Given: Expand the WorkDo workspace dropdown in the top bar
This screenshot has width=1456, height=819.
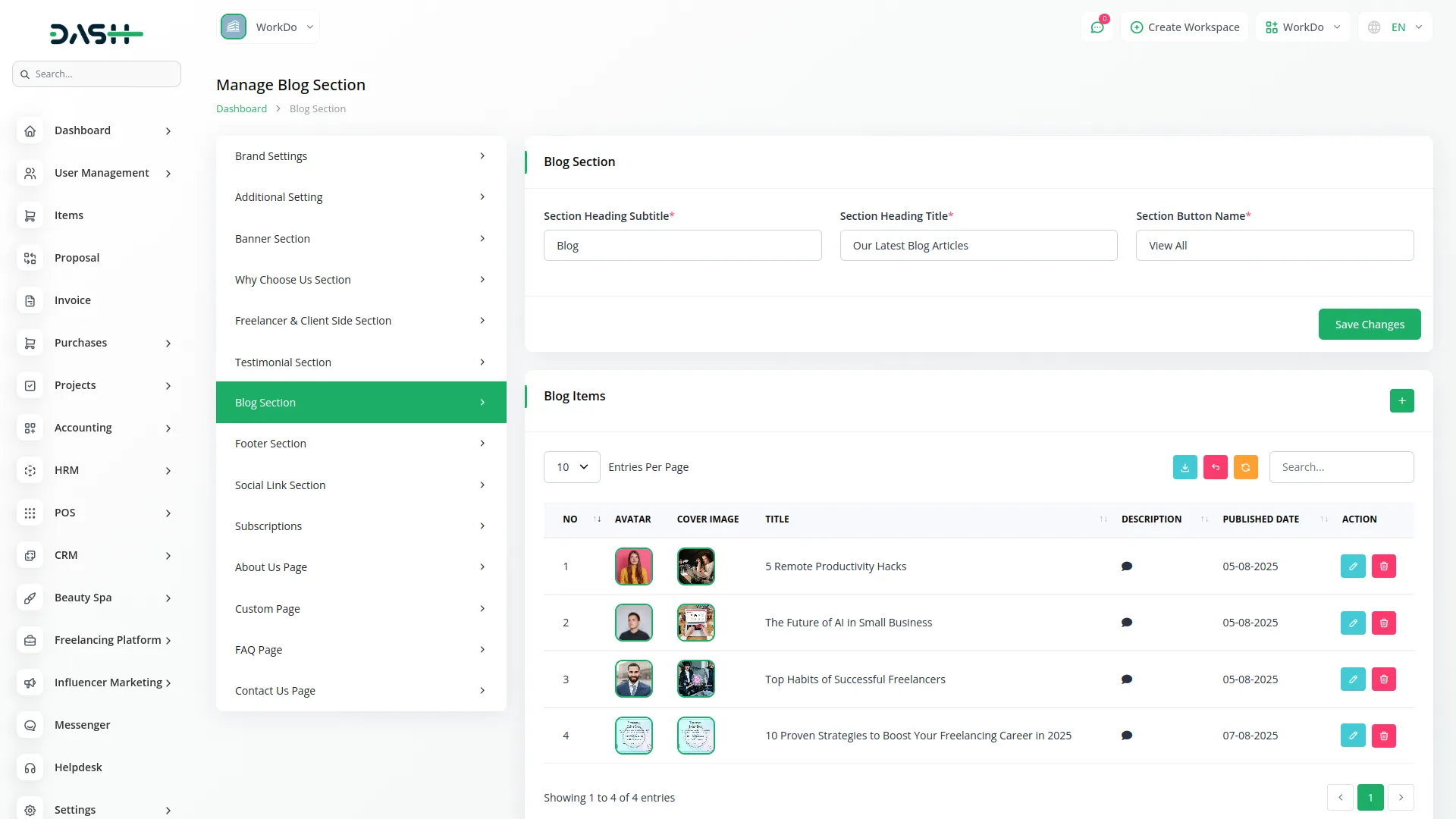Looking at the screenshot, I should (x=1302, y=27).
